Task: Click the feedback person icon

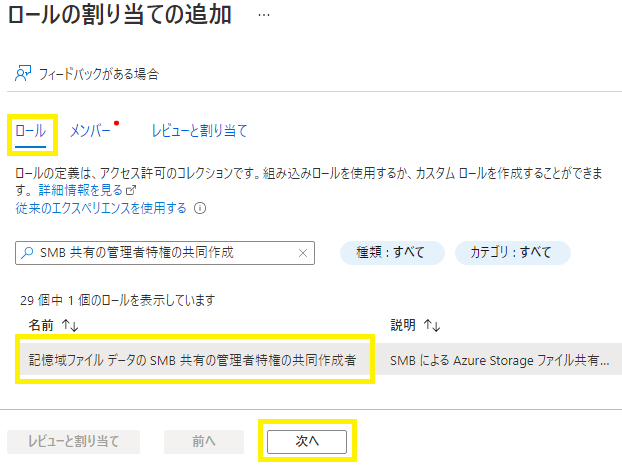Action: (24, 74)
